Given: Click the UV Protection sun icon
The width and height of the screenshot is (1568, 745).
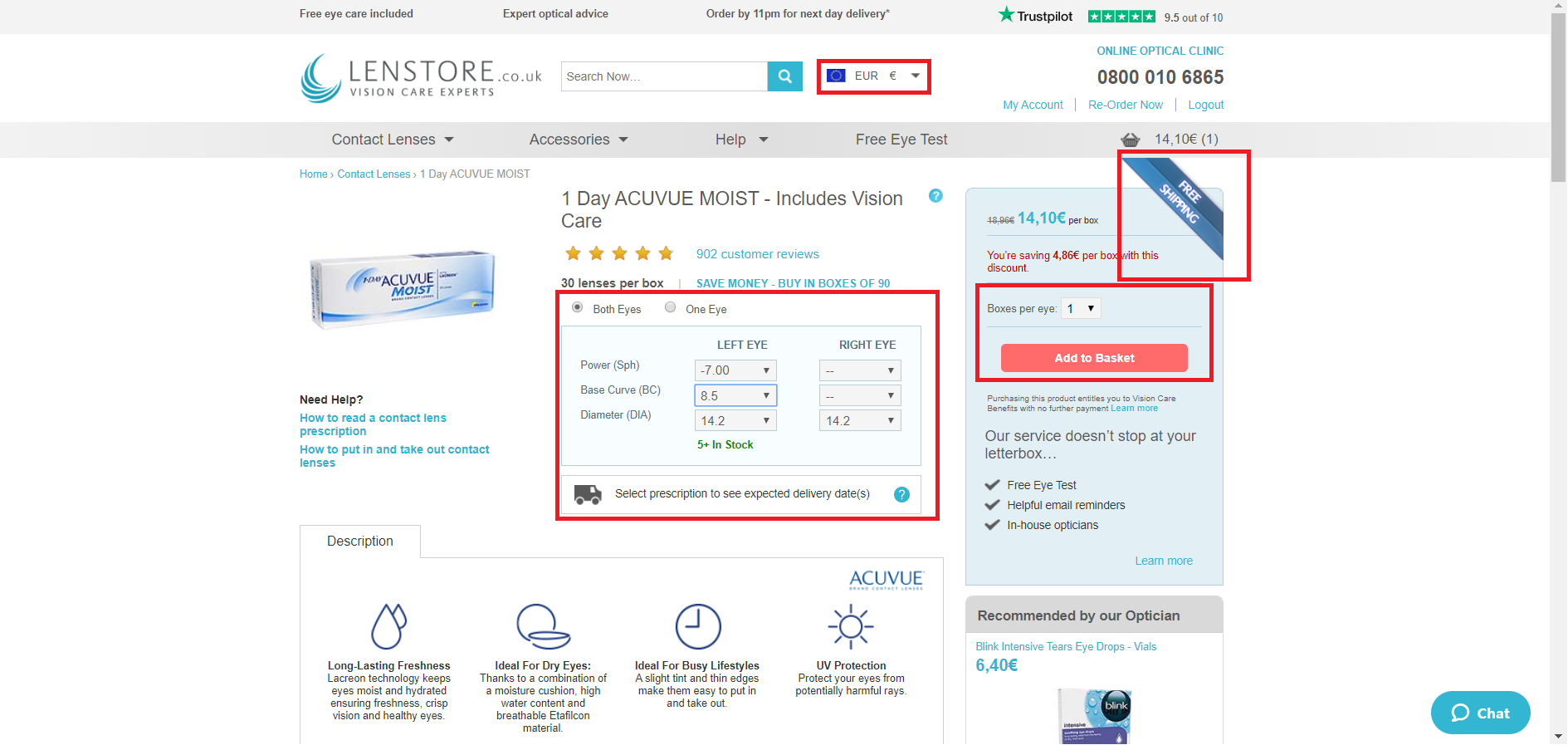Looking at the screenshot, I should click(x=851, y=626).
